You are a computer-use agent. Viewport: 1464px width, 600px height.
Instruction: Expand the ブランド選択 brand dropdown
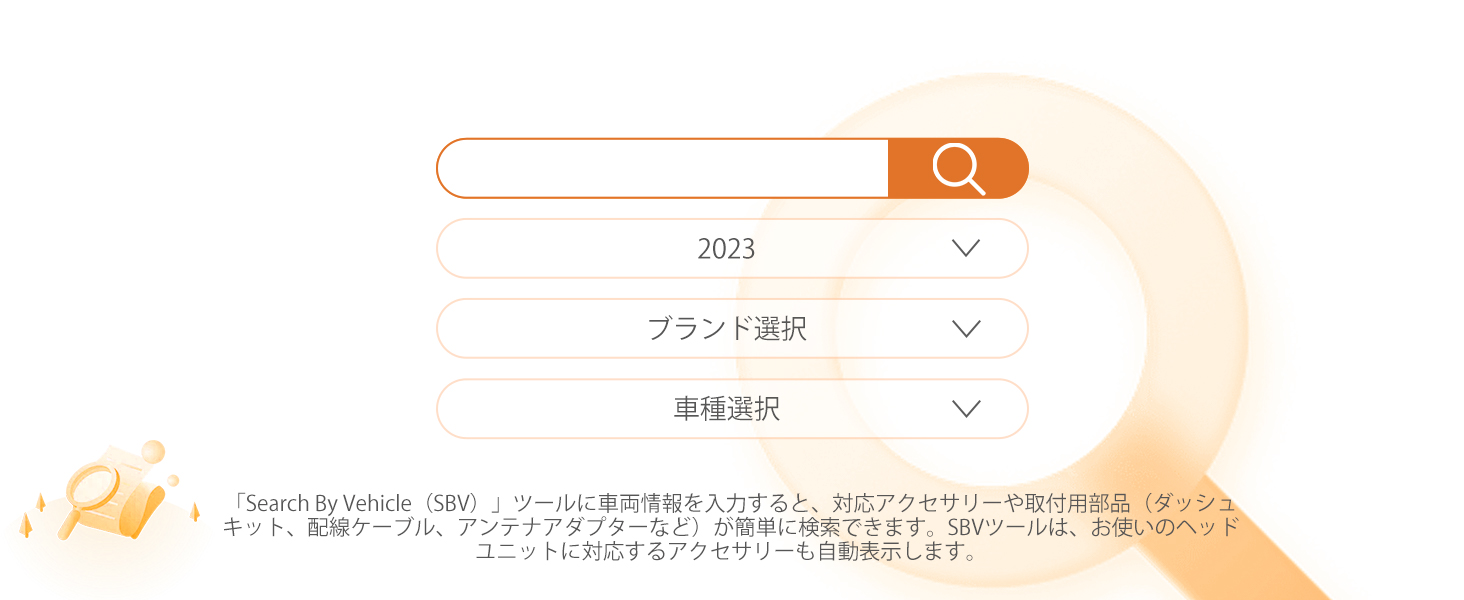pos(732,328)
